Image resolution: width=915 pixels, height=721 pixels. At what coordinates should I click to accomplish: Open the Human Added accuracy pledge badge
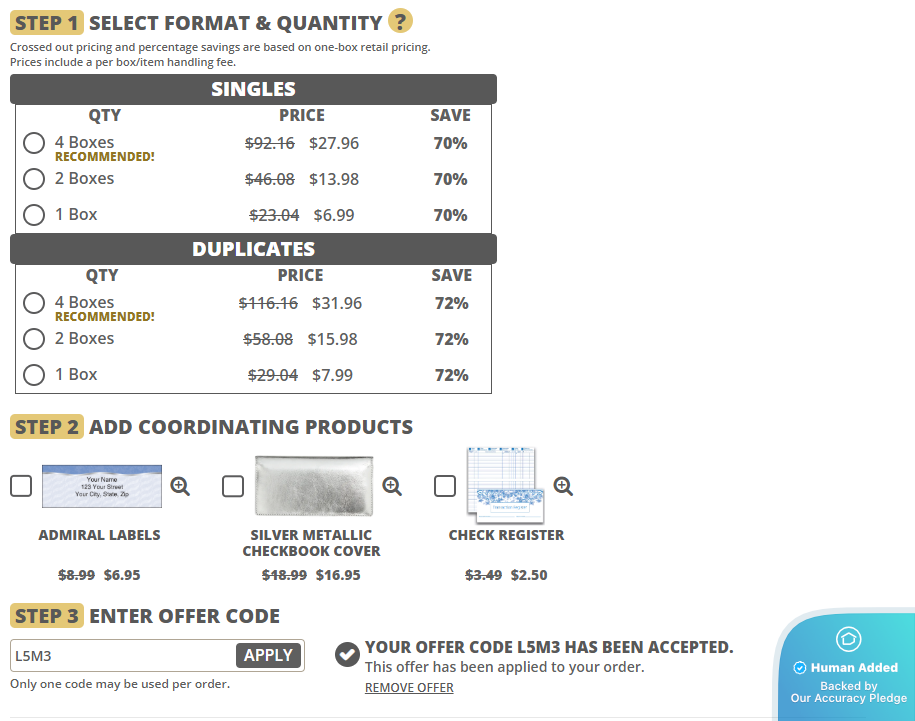(x=847, y=667)
